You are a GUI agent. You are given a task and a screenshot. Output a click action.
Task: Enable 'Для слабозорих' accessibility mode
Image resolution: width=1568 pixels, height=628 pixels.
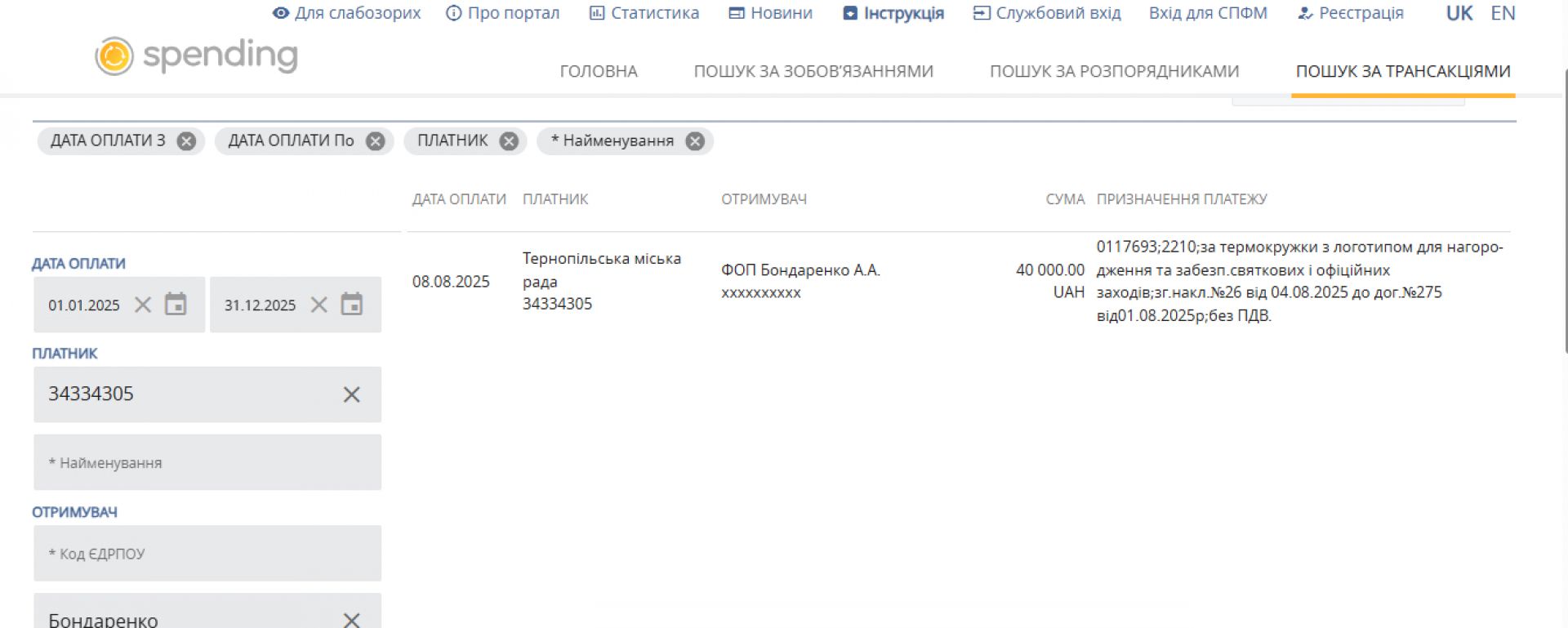[x=347, y=13]
